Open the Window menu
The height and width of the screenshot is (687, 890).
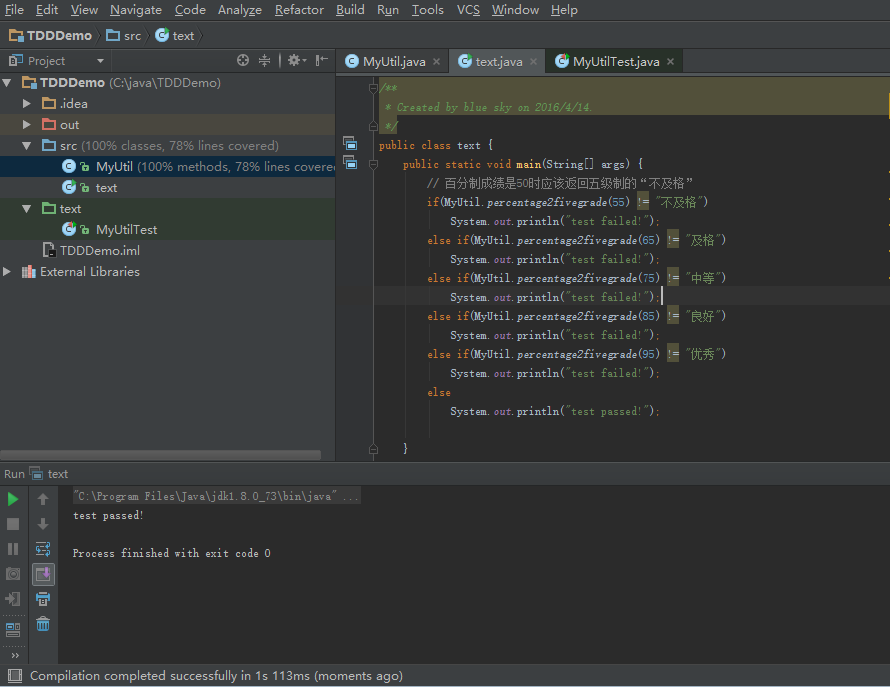(x=515, y=10)
